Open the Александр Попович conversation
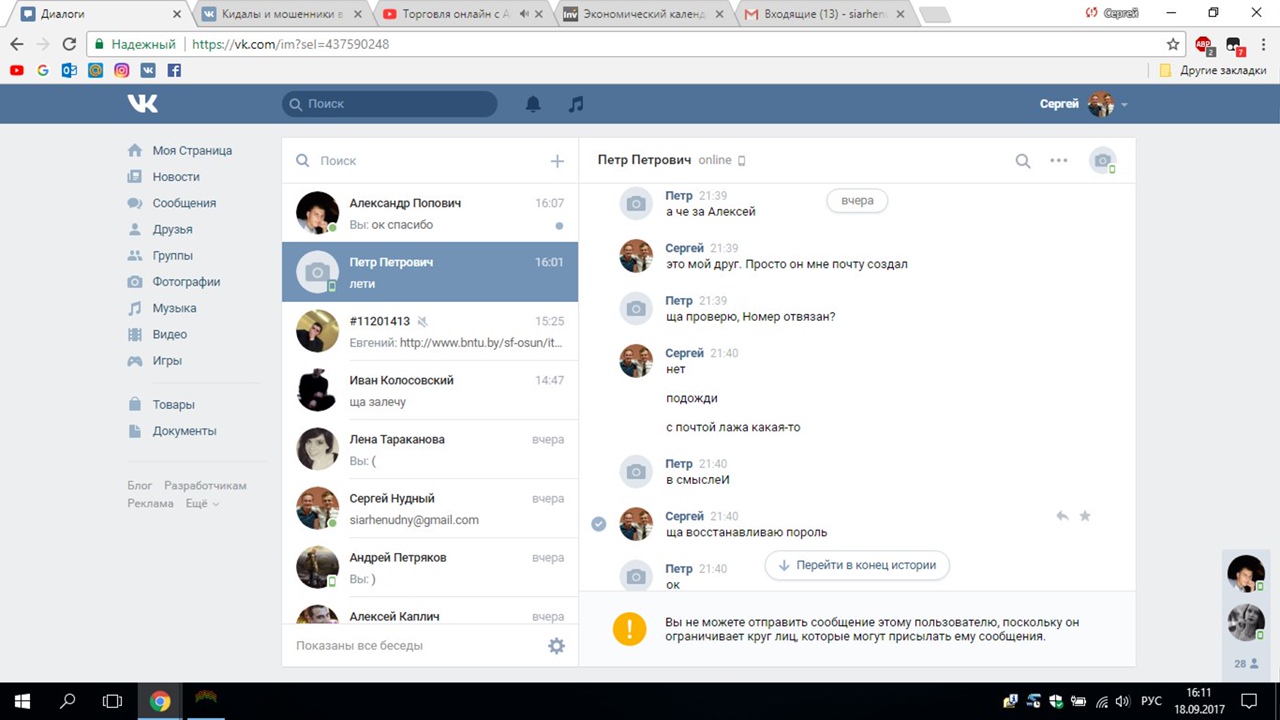Image resolution: width=1280 pixels, height=720 pixels. 430,213
